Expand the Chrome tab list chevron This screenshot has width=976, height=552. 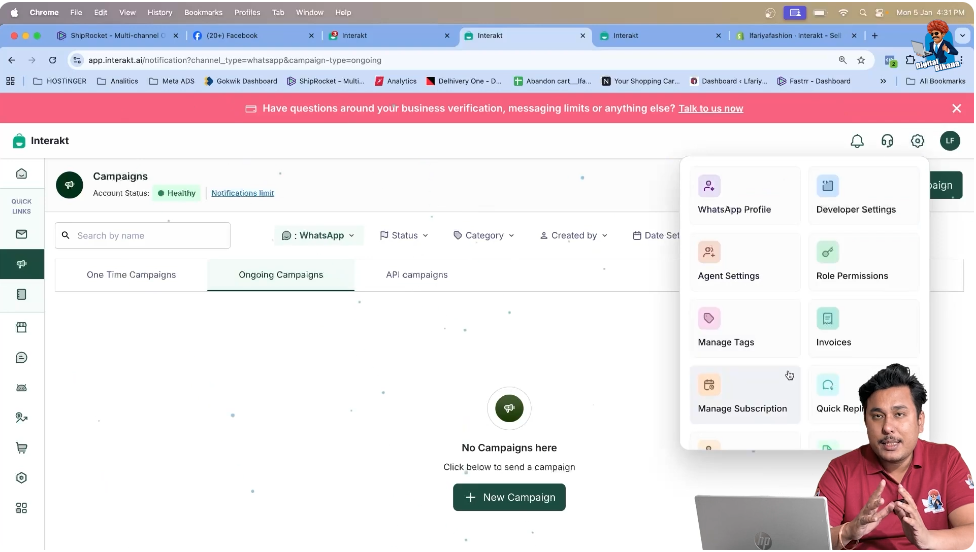962,35
